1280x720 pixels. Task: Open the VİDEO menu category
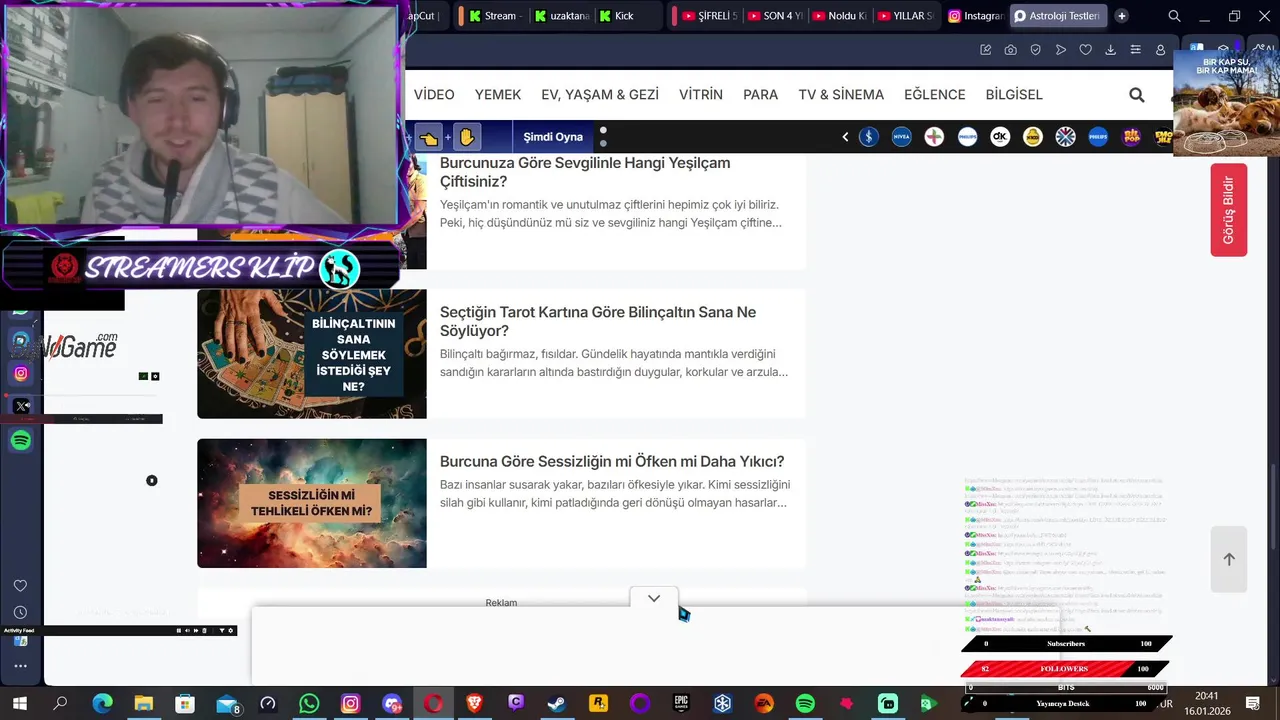pos(434,95)
